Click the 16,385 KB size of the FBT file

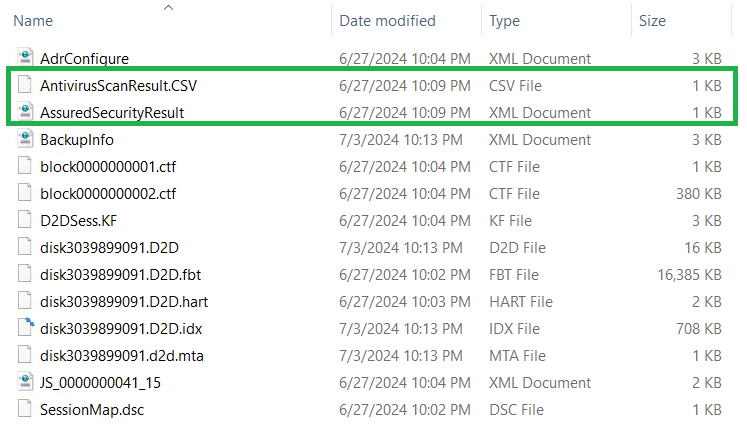[x=690, y=274]
